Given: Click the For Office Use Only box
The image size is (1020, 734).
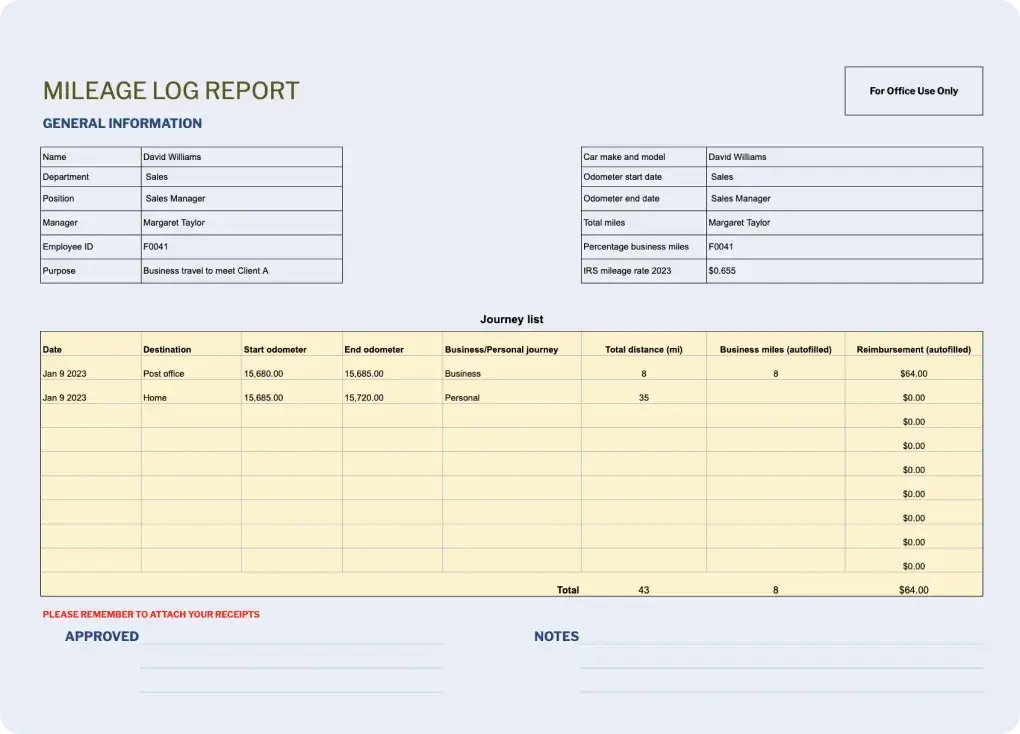Looking at the screenshot, I should [x=913, y=91].
